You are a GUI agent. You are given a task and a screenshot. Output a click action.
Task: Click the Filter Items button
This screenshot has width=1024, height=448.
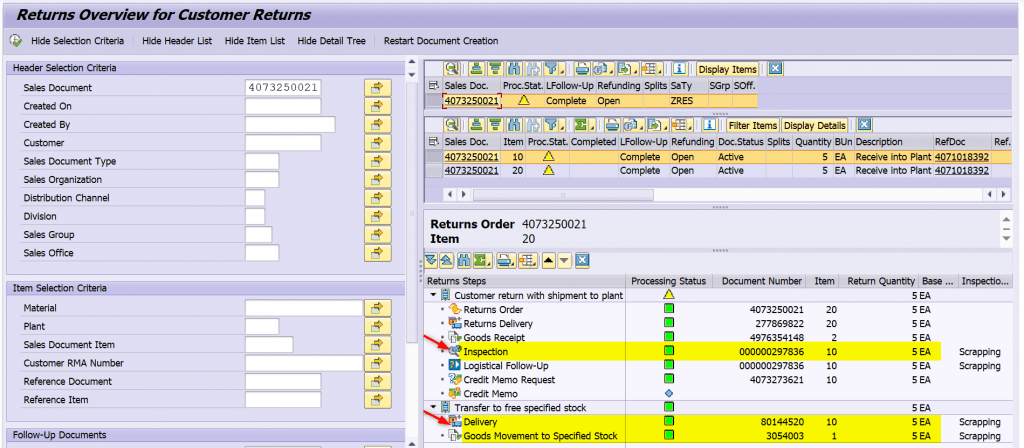[x=752, y=125]
